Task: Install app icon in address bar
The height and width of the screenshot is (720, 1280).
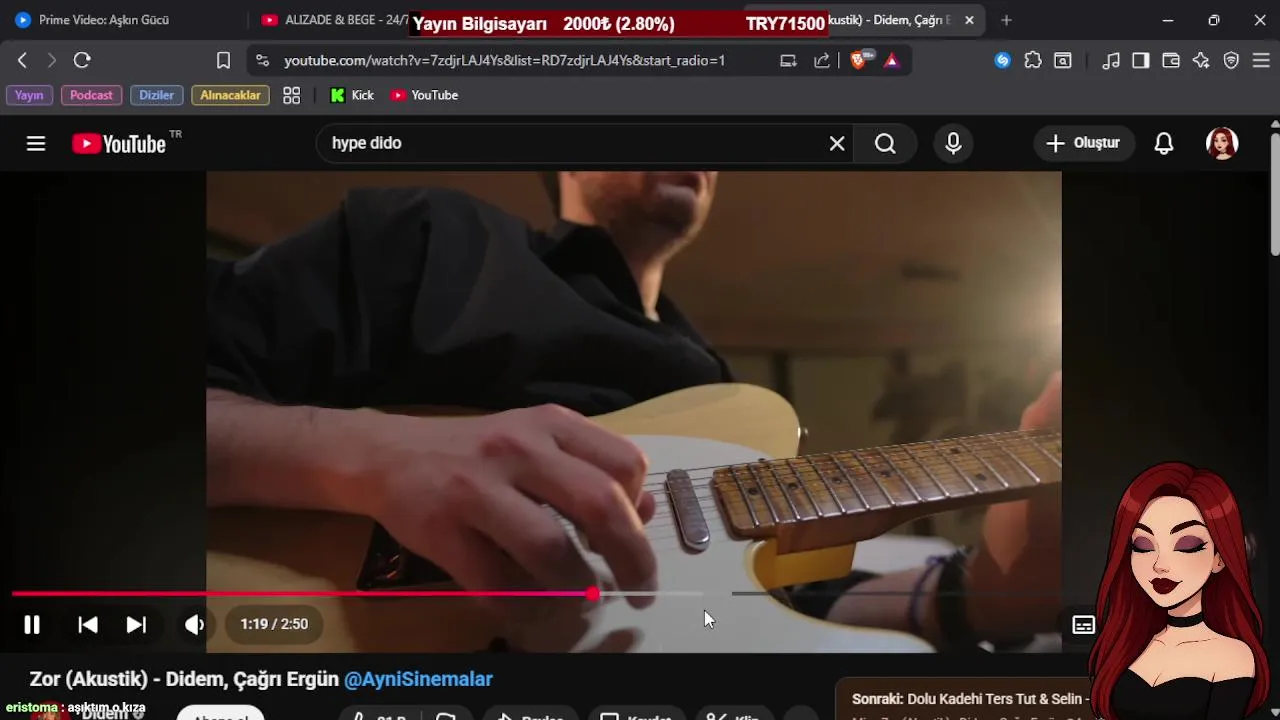Action: 788,60
